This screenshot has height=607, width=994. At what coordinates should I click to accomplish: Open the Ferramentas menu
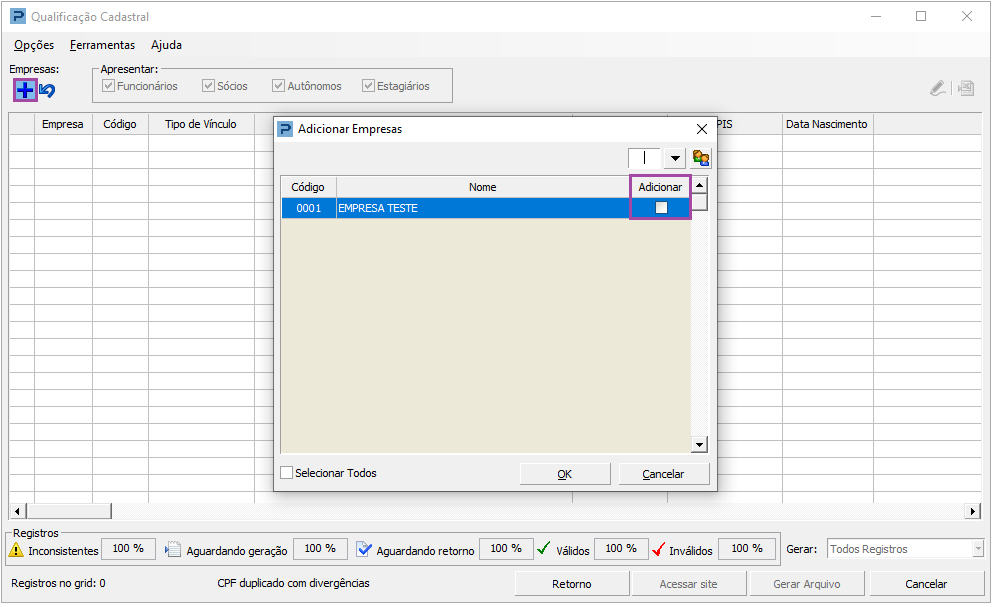point(102,45)
